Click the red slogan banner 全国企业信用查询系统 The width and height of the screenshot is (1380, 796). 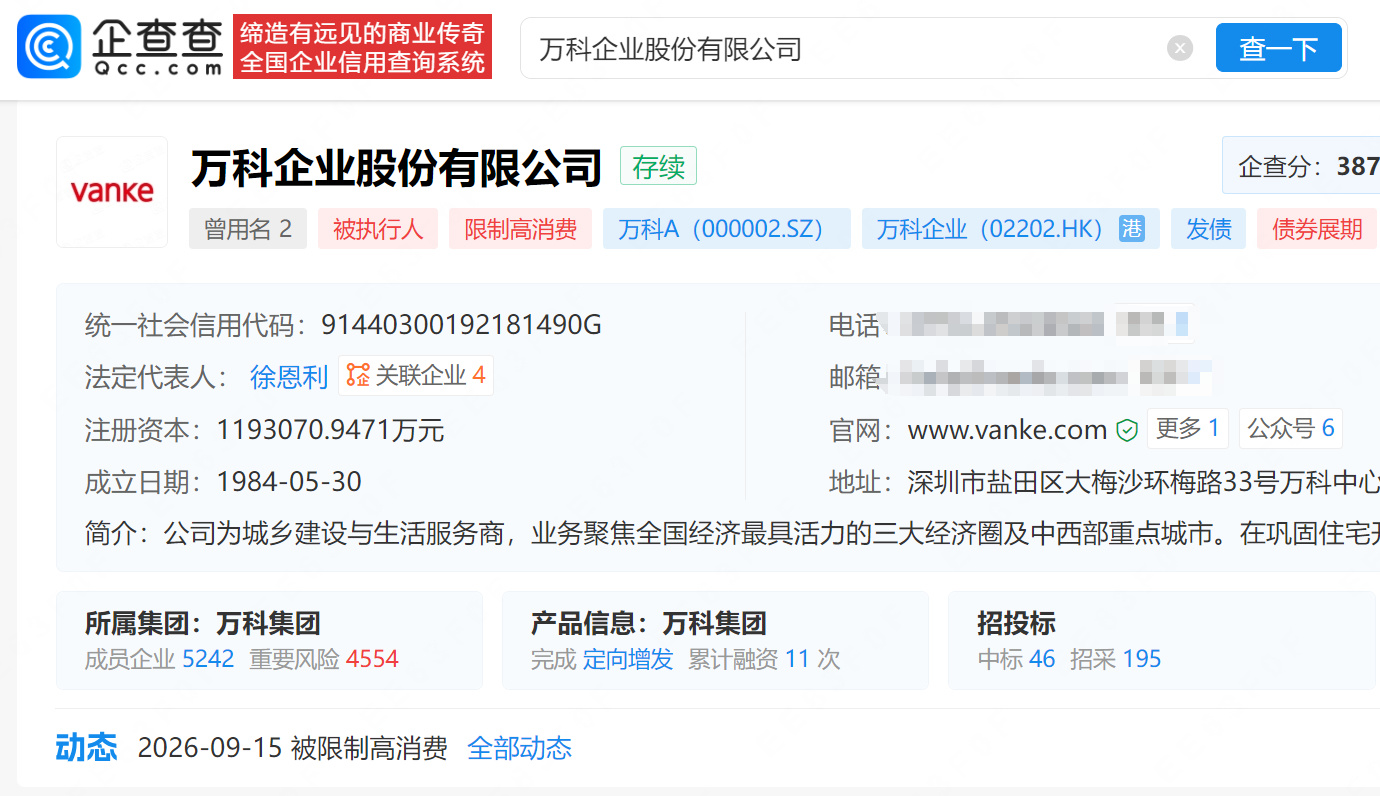point(363,62)
